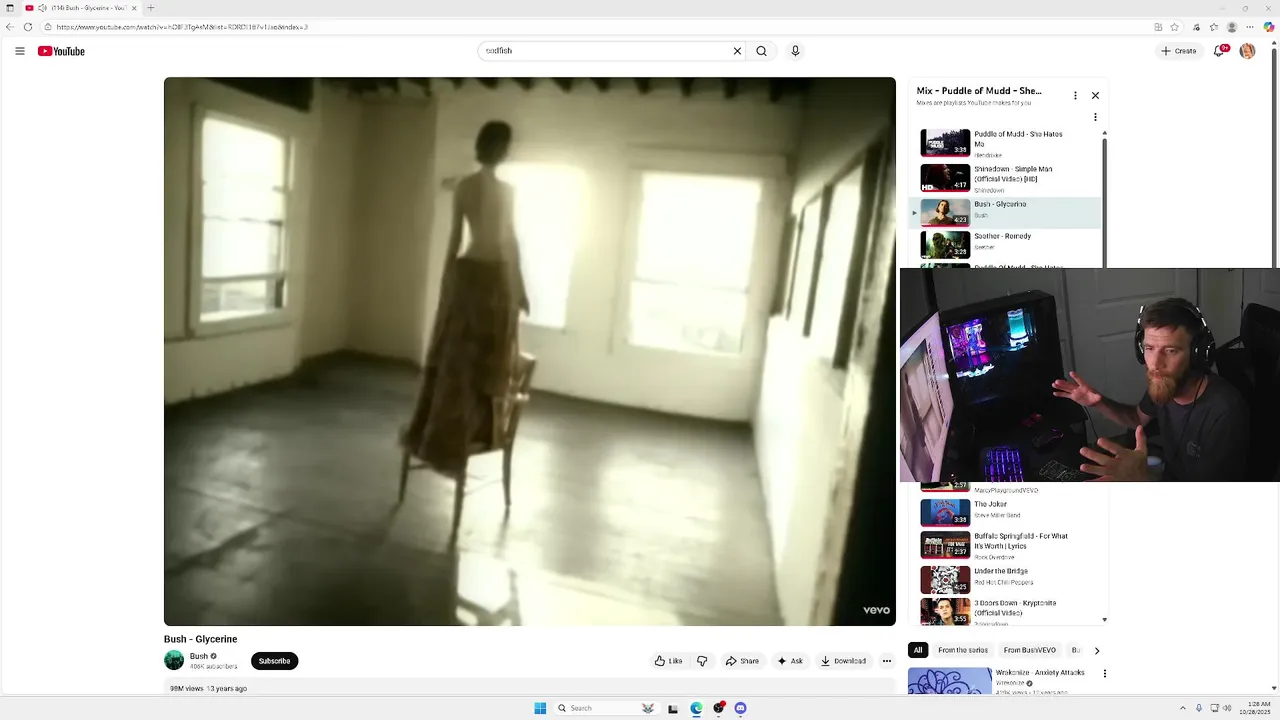Open the Create button
Viewport: 1280px width, 720px height.
tap(1179, 51)
